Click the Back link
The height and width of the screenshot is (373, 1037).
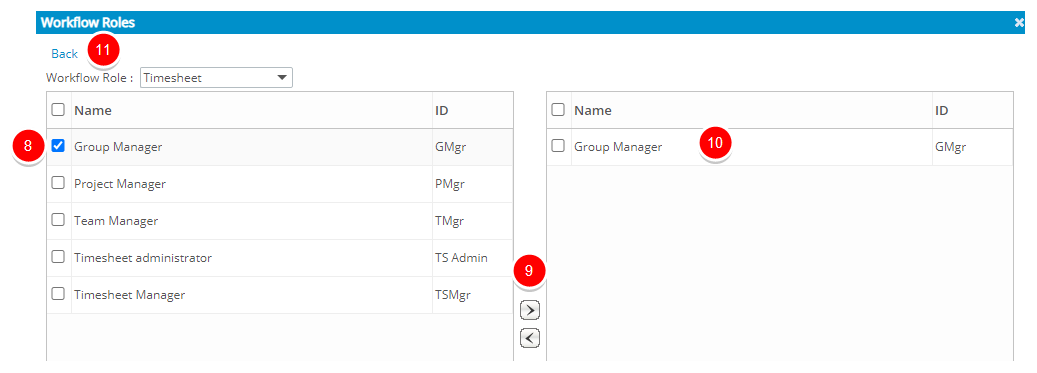coord(64,54)
